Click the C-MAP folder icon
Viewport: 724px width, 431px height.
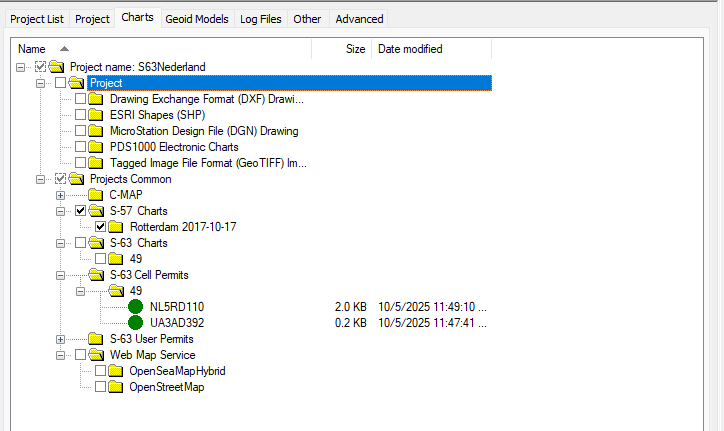[x=95, y=195]
